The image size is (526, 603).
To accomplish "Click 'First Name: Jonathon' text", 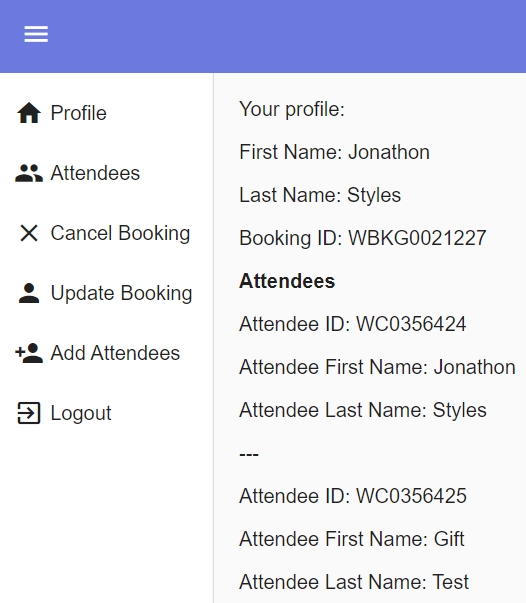I will (335, 152).
